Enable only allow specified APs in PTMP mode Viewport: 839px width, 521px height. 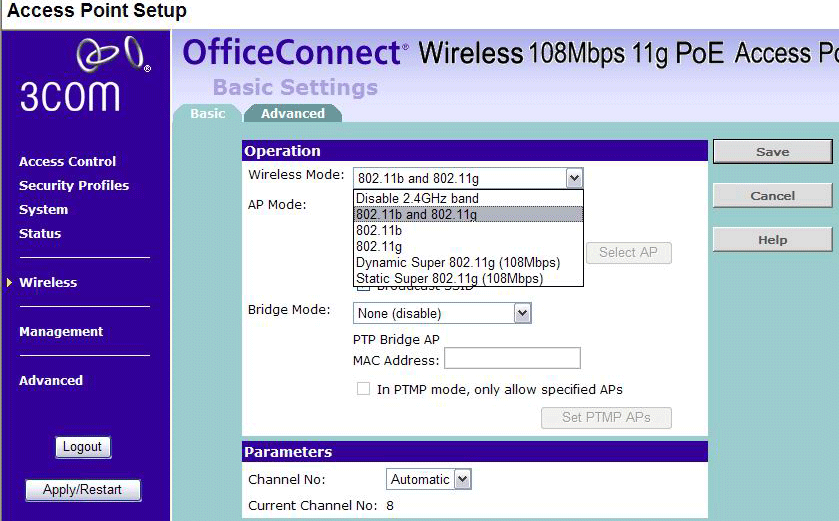pyautogui.click(x=364, y=389)
